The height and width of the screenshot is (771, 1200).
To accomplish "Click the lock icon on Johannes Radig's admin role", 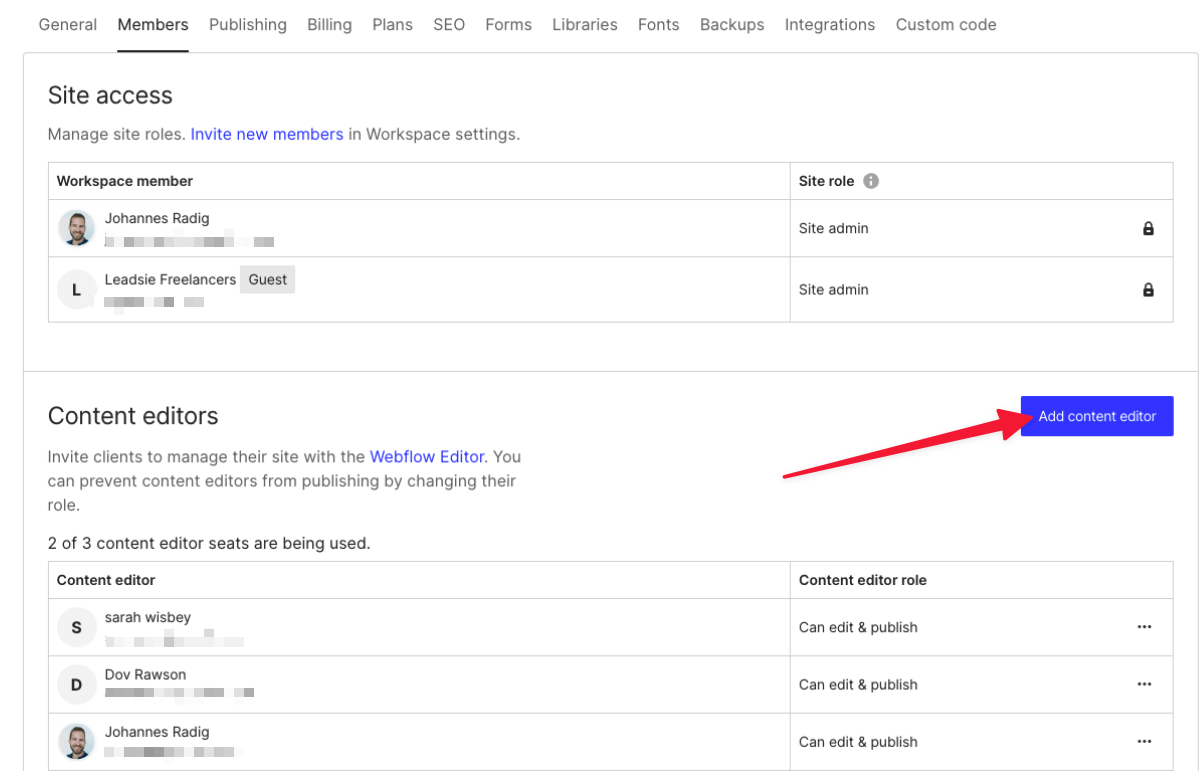I will [1146, 228].
